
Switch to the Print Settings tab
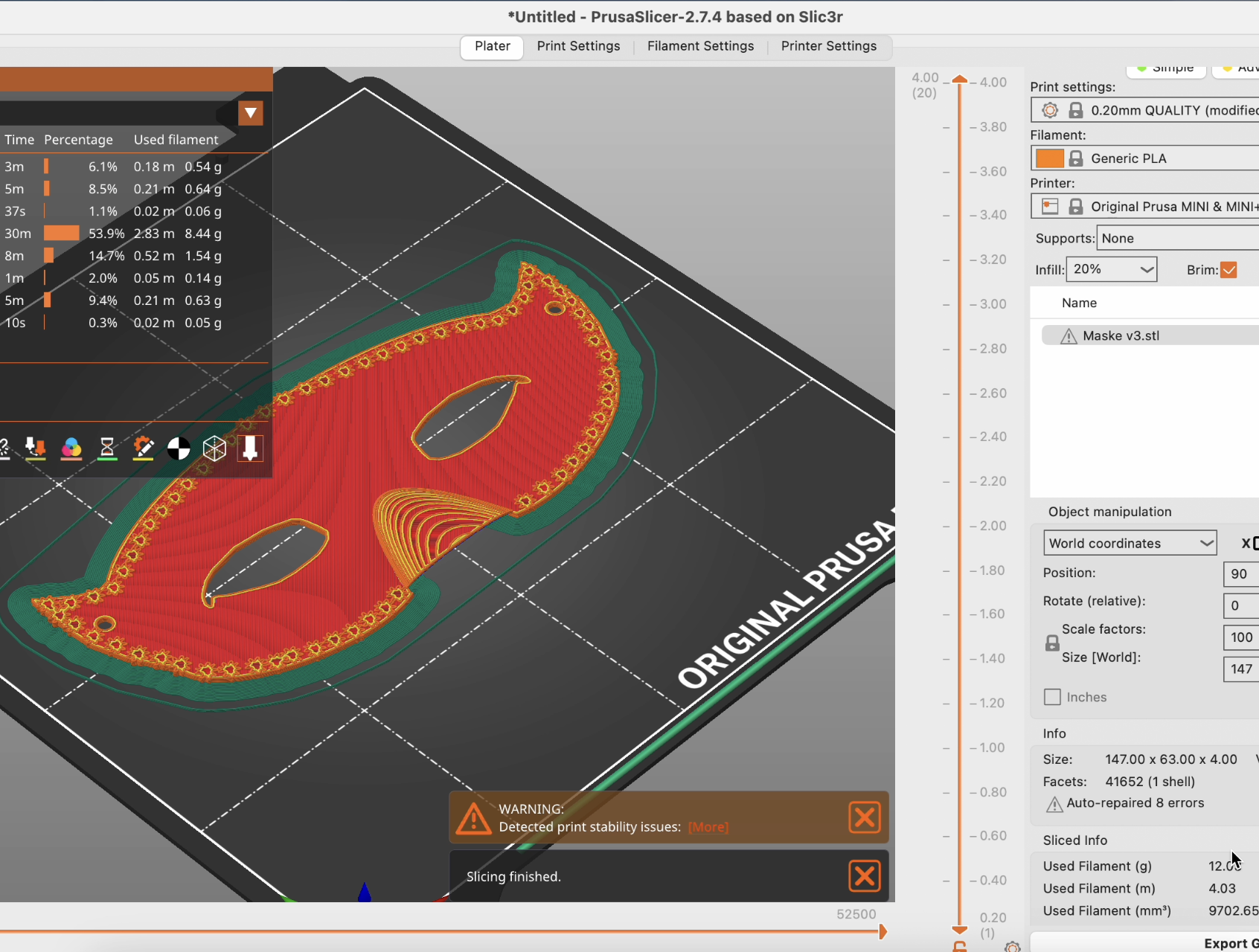[x=578, y=46]
